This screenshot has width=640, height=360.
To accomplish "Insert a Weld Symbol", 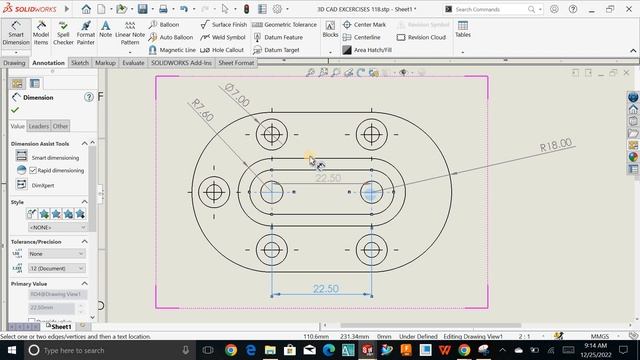I will 223,37.
